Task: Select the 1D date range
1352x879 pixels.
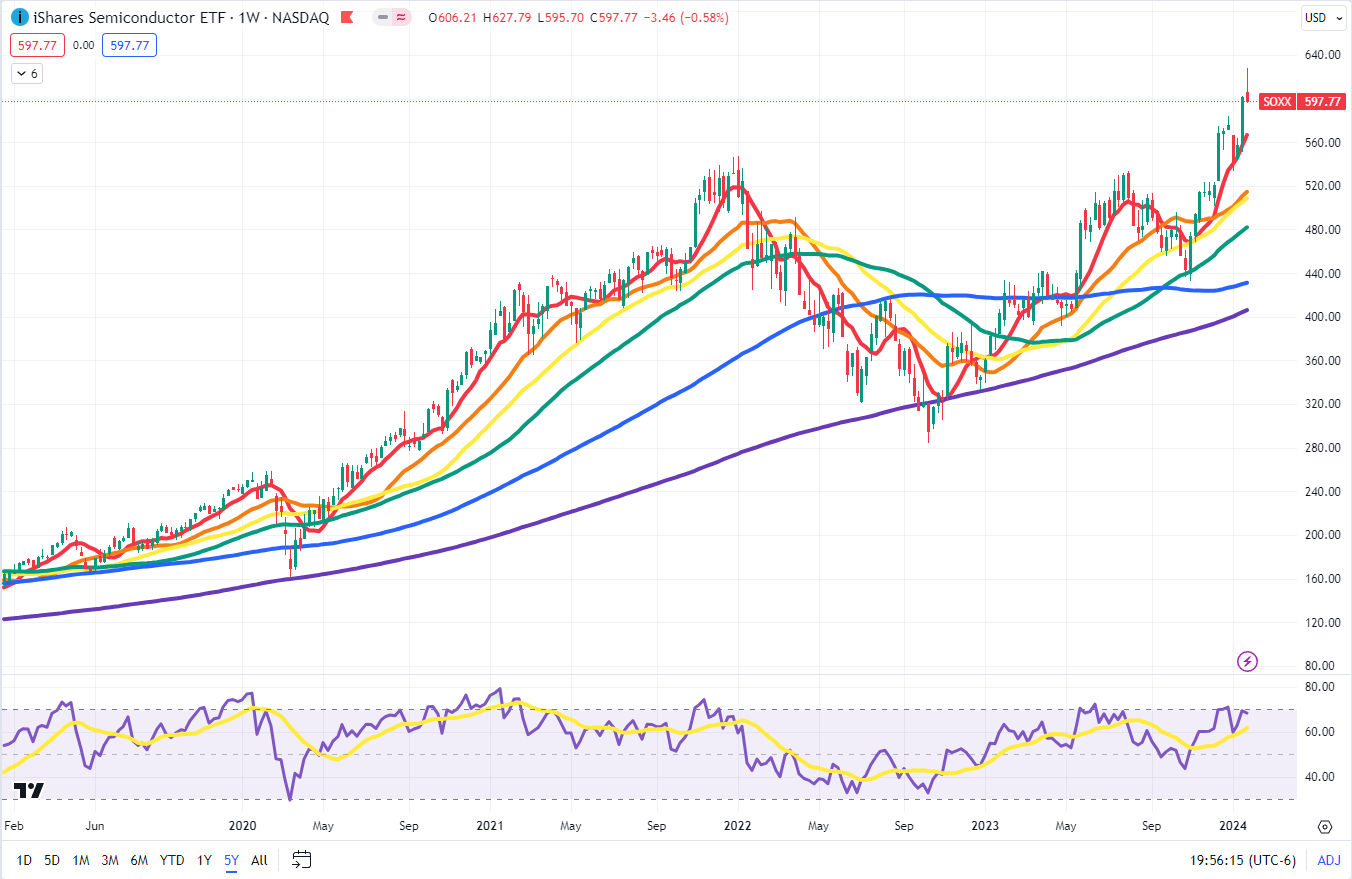Action: pos(24,860)
